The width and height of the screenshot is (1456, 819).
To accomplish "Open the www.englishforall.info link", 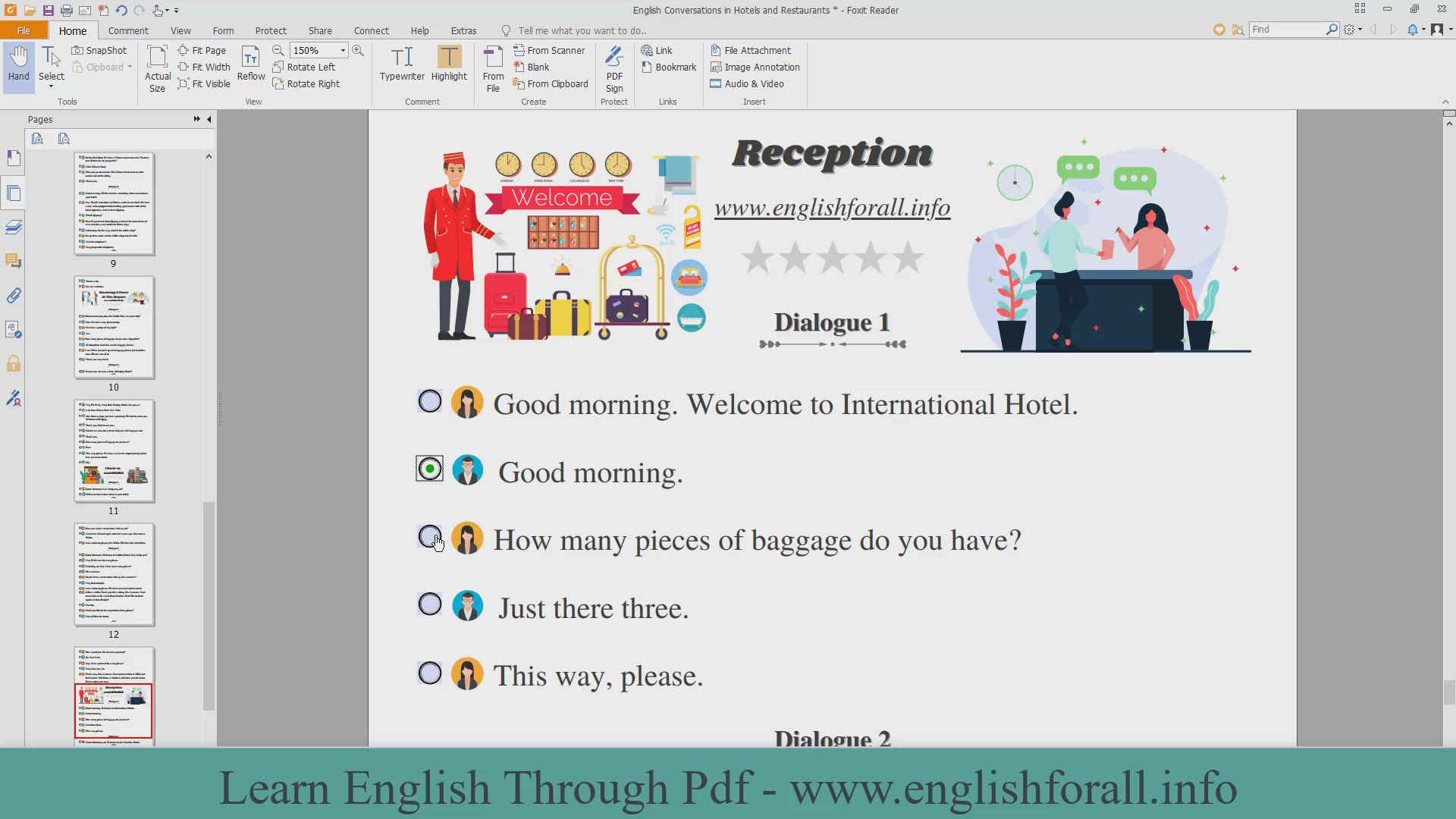I will pyautogui.click(x=832, y=208).
